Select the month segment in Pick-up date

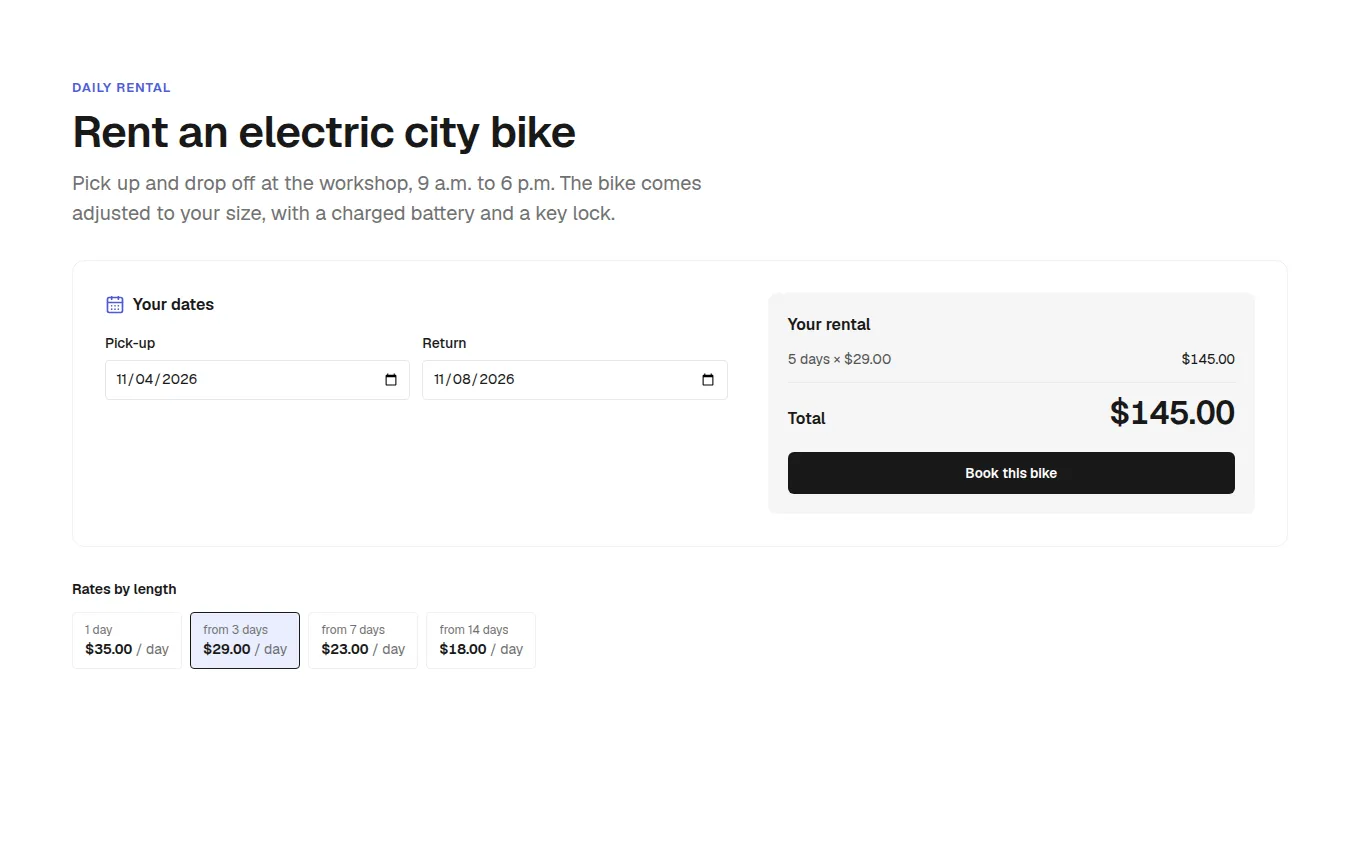tap(123, 380)
